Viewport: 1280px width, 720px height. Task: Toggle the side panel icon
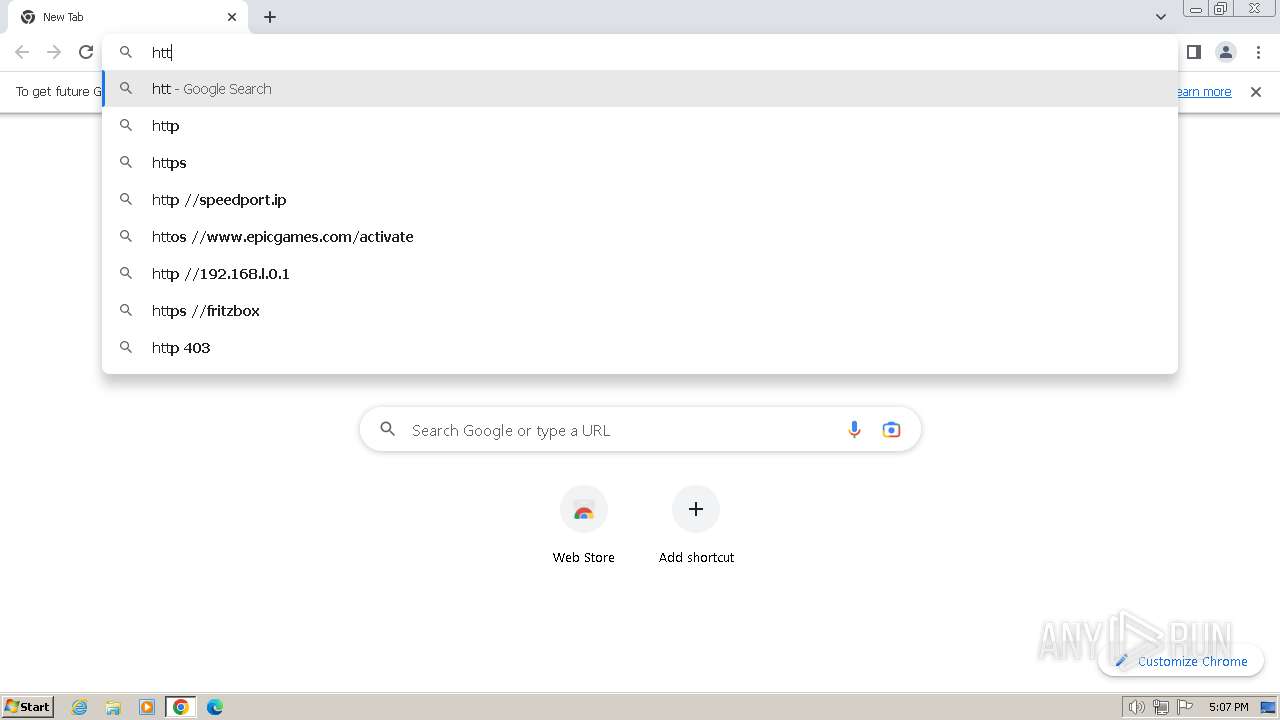point(1193,52)
